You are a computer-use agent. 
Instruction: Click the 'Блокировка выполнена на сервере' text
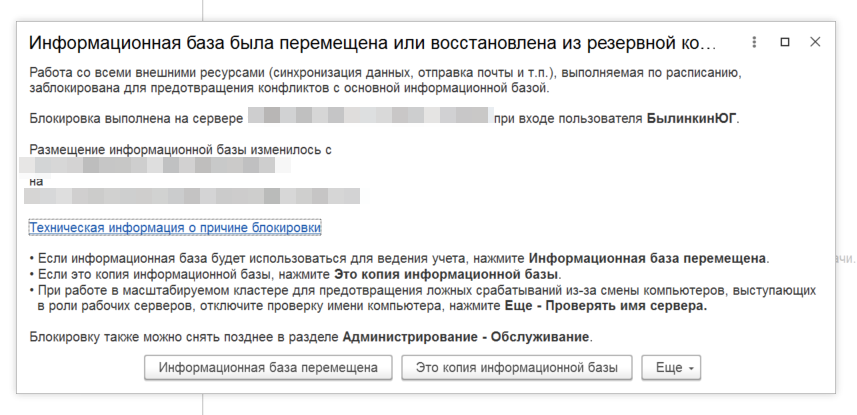tap(137, 120)
